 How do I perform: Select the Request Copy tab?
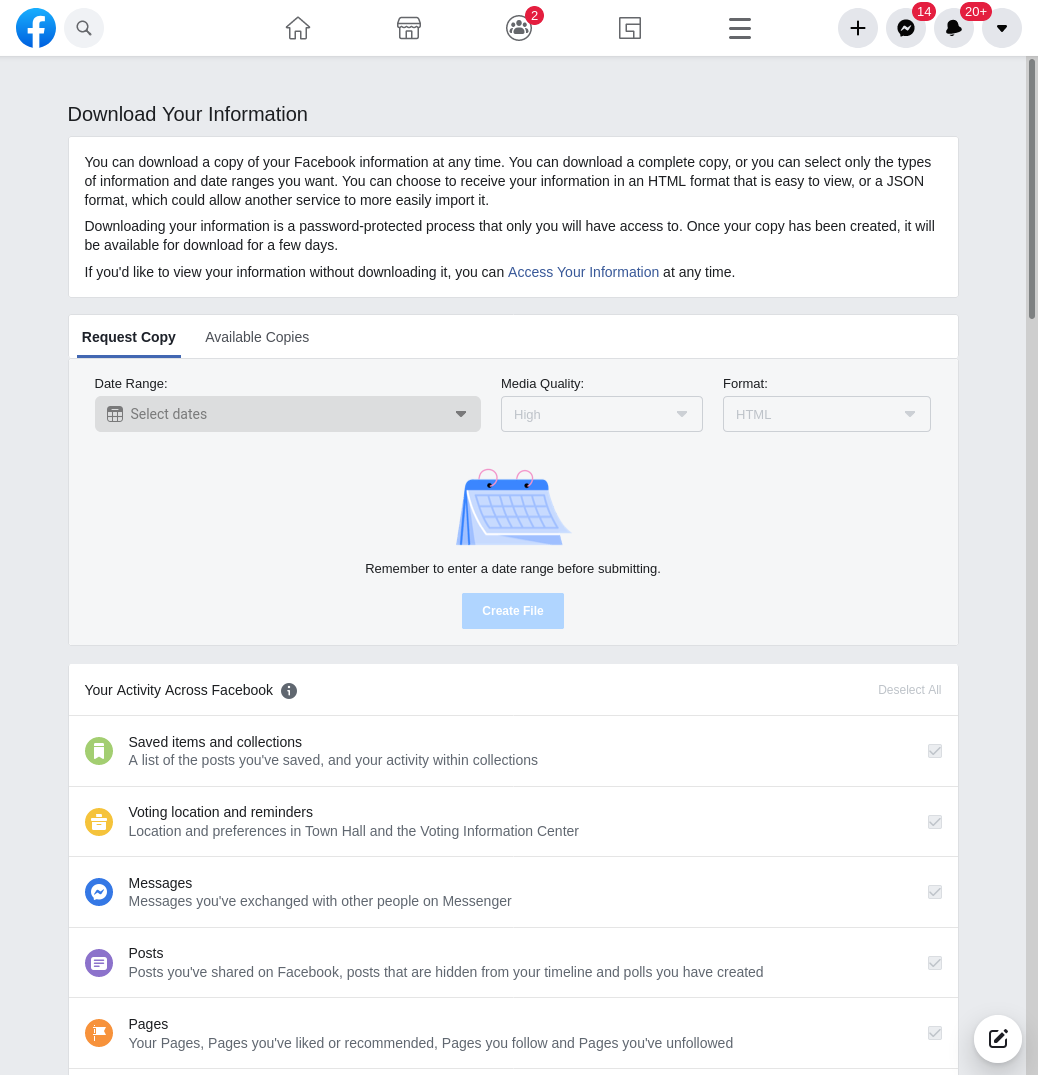pyautogui.click(x=129, y=337)
